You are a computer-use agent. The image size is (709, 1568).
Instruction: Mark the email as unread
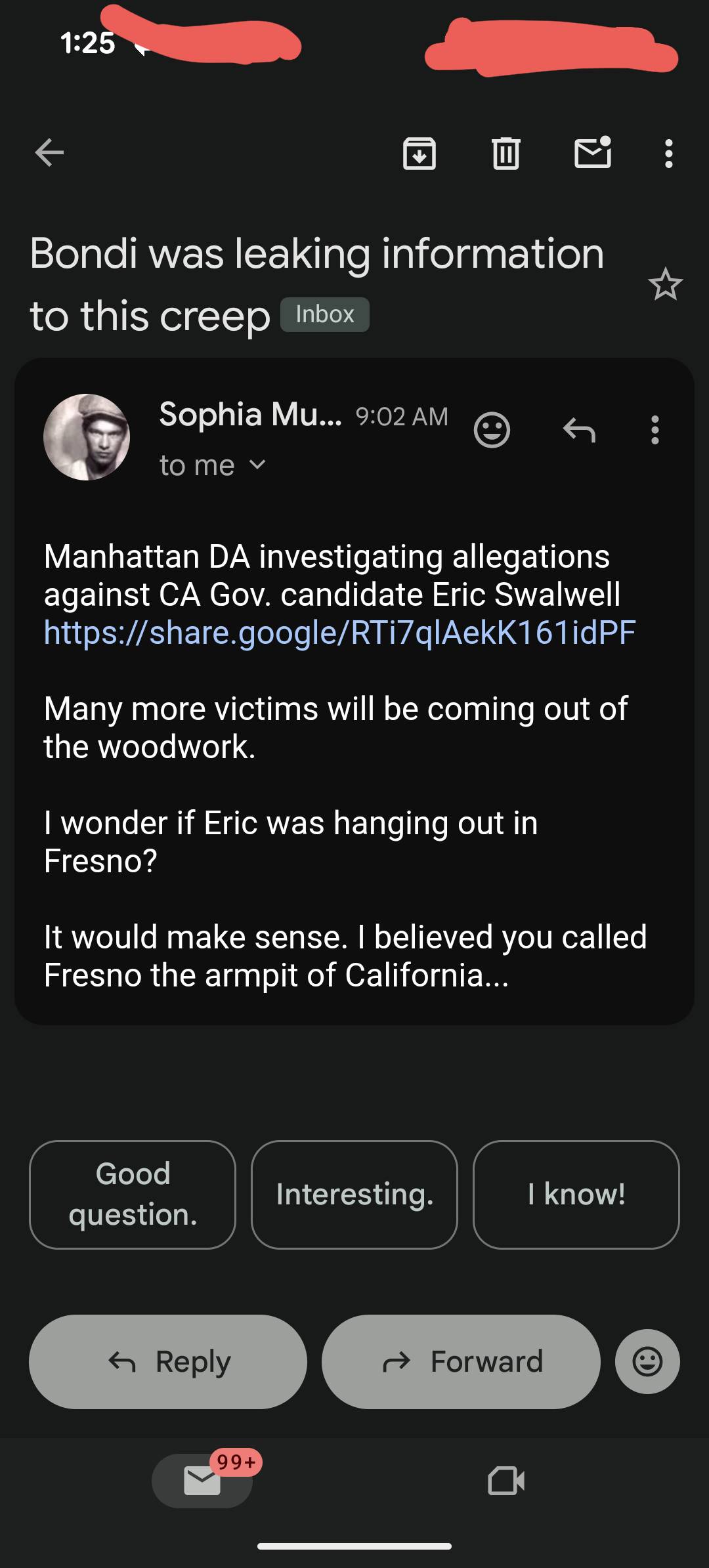pos(593,154)
